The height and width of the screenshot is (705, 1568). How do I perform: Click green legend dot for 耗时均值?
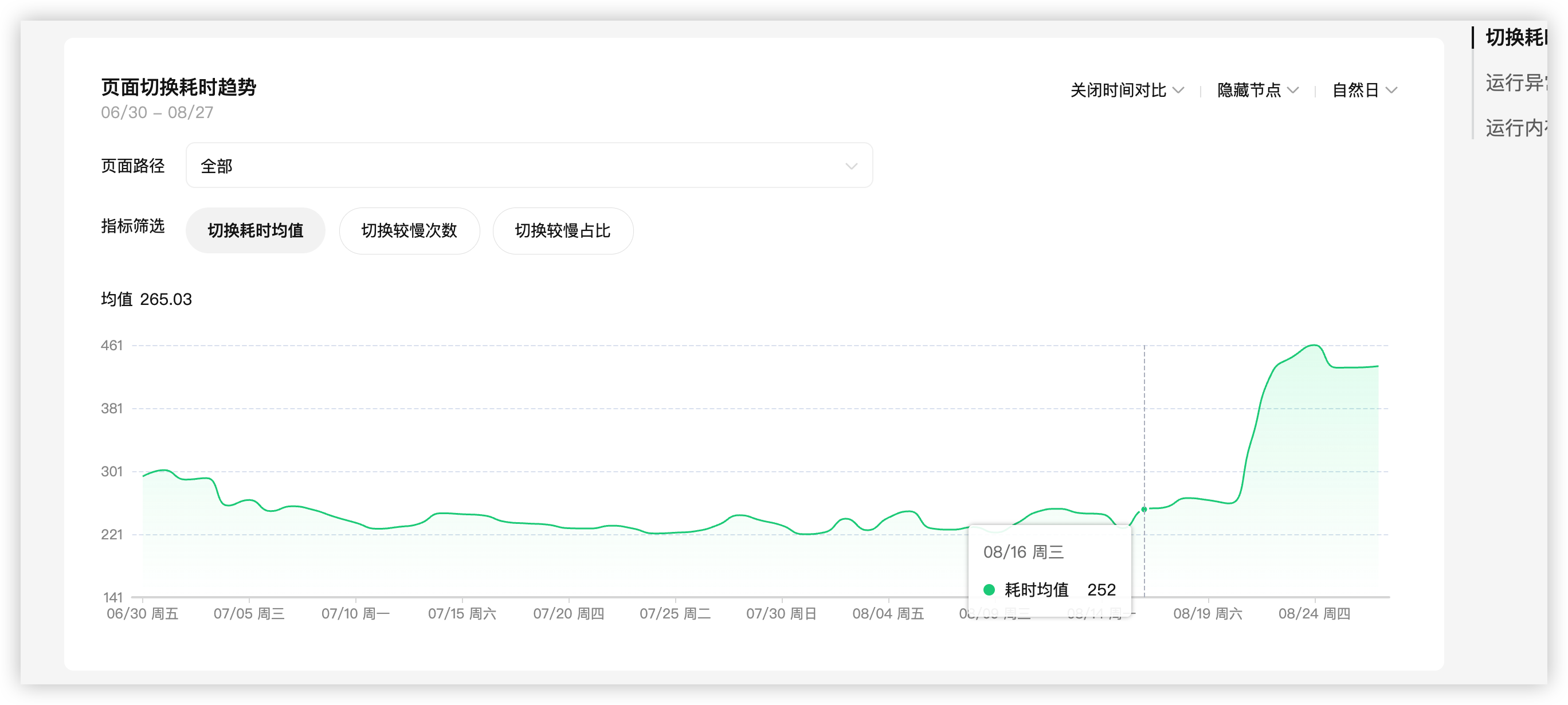(989, 589)
